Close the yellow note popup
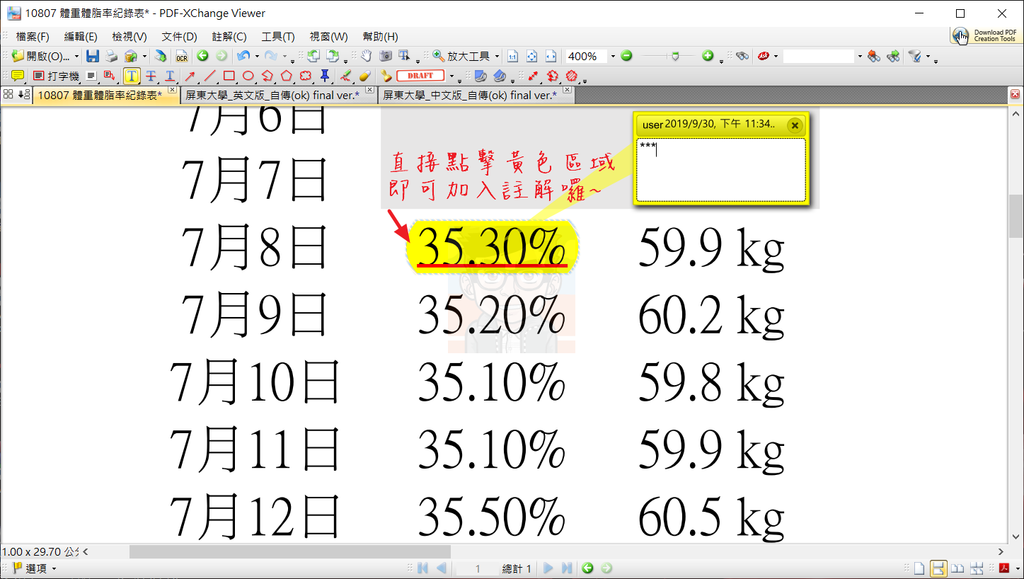This screenshot has height=579, width=1024. (794, 125)
